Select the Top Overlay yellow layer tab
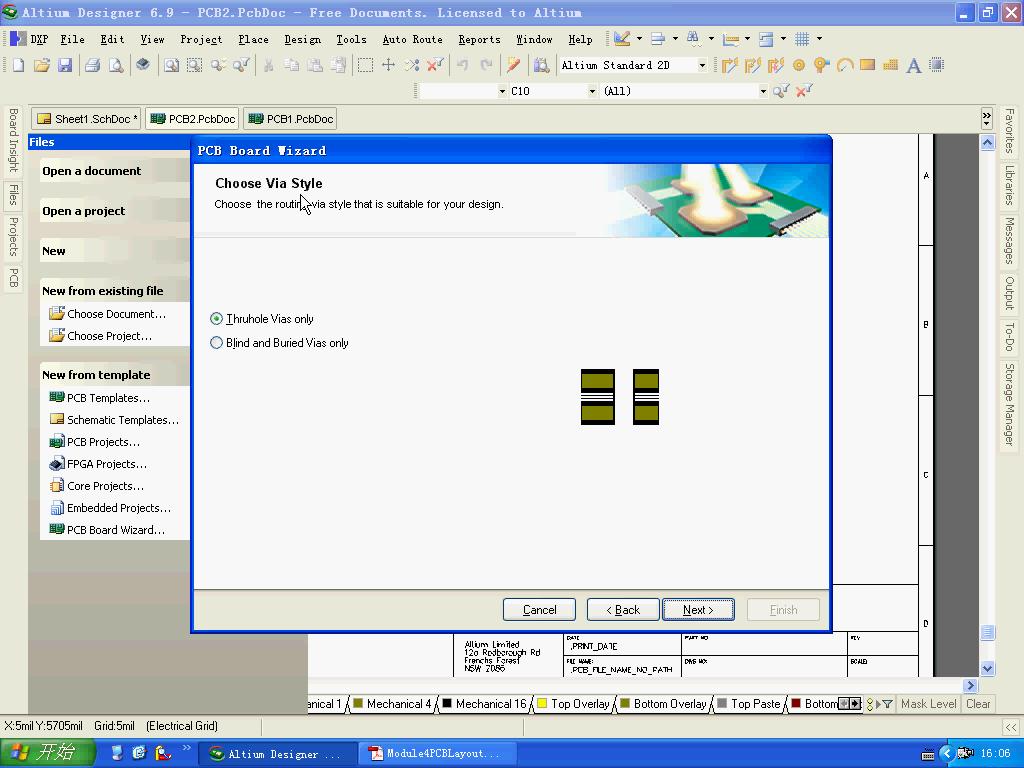 coord(573,703)
